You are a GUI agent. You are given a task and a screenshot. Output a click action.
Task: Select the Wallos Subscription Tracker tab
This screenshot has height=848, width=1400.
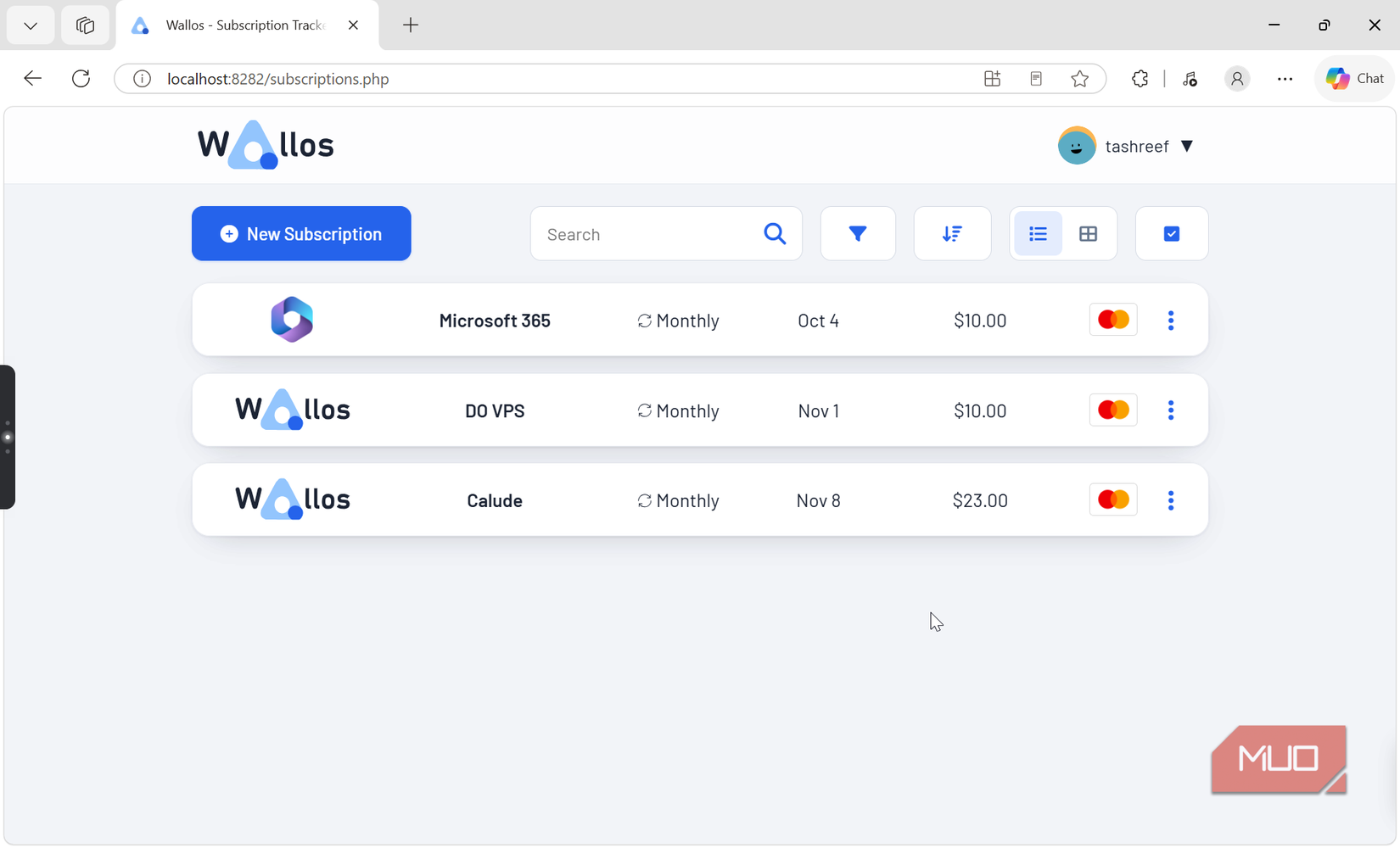(x=246, y=25)
